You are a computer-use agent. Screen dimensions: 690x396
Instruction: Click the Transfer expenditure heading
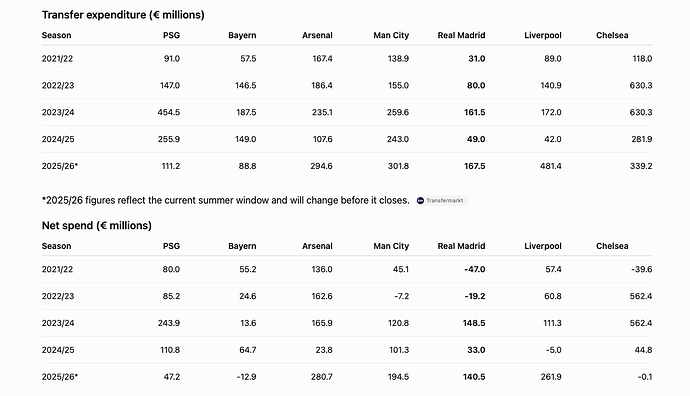[123, 15]
